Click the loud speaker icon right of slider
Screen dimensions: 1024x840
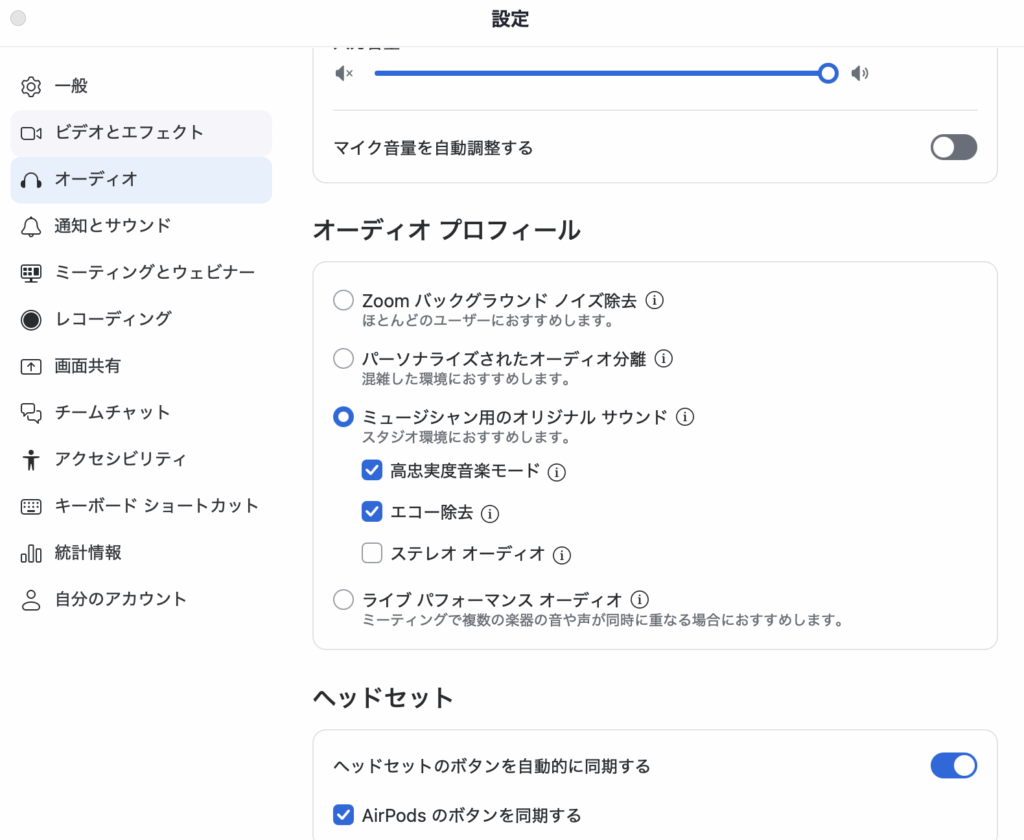859,73
